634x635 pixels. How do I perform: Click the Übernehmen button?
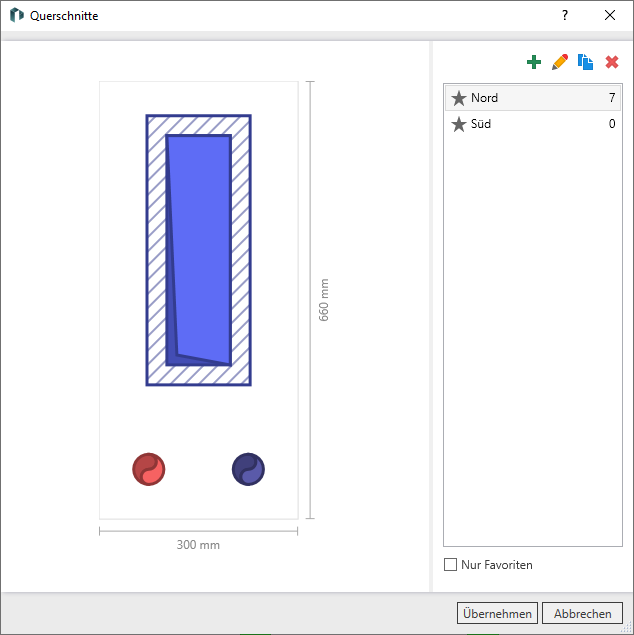click(x=497, y=614)
